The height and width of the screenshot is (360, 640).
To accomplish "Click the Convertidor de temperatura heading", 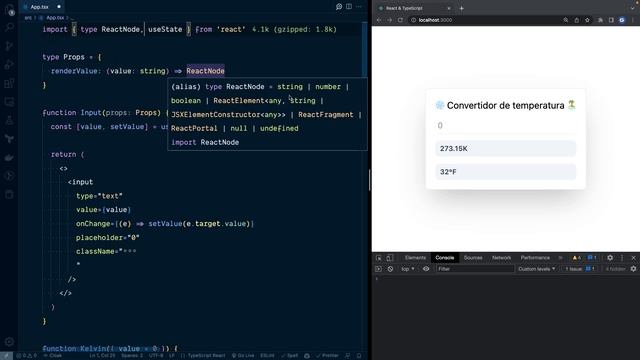I will tap(505, 106).
